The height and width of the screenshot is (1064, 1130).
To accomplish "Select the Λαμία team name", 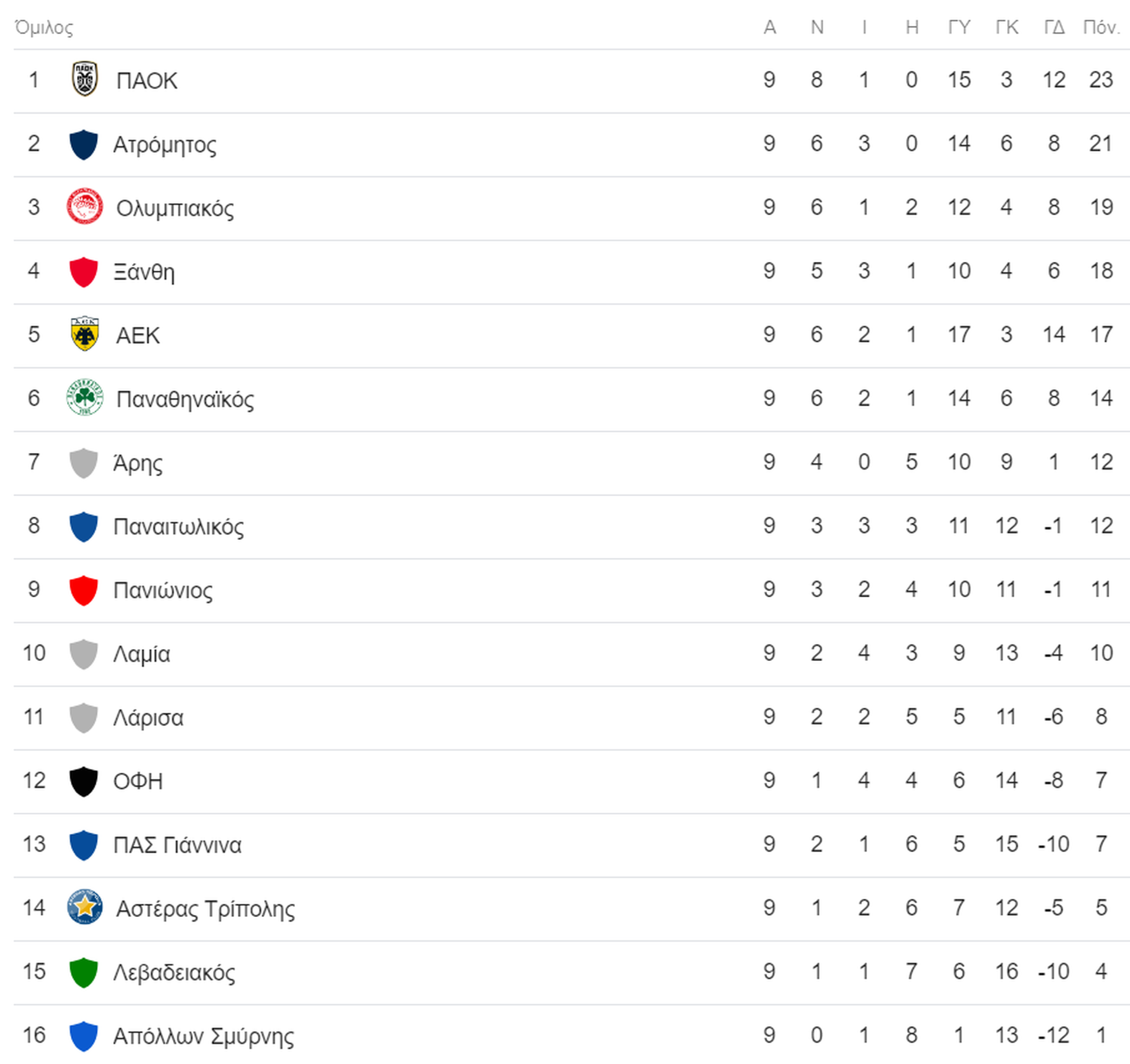I will [x=142, y=654].
